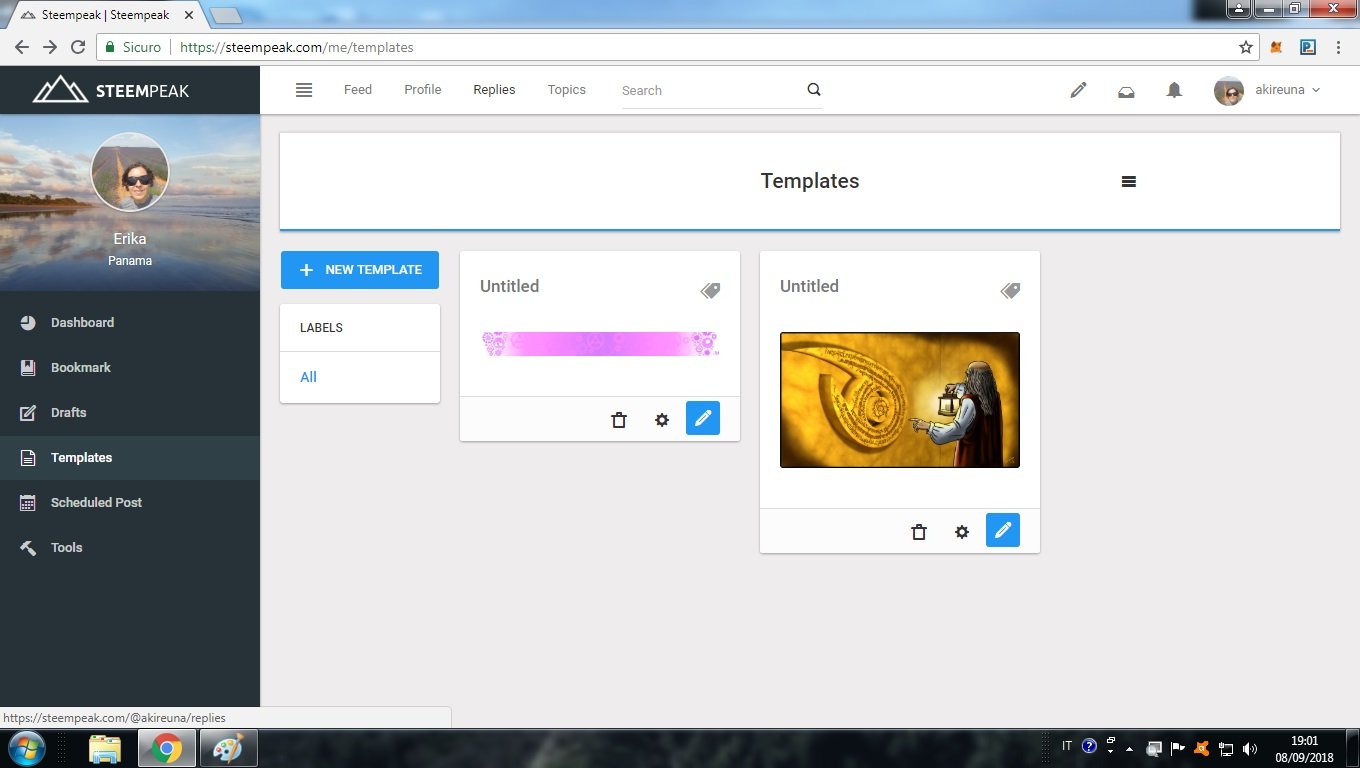Open the inbox tray icon in header
The height and width of the screenshot is (768, 1360).
(x=1126, y=91)
